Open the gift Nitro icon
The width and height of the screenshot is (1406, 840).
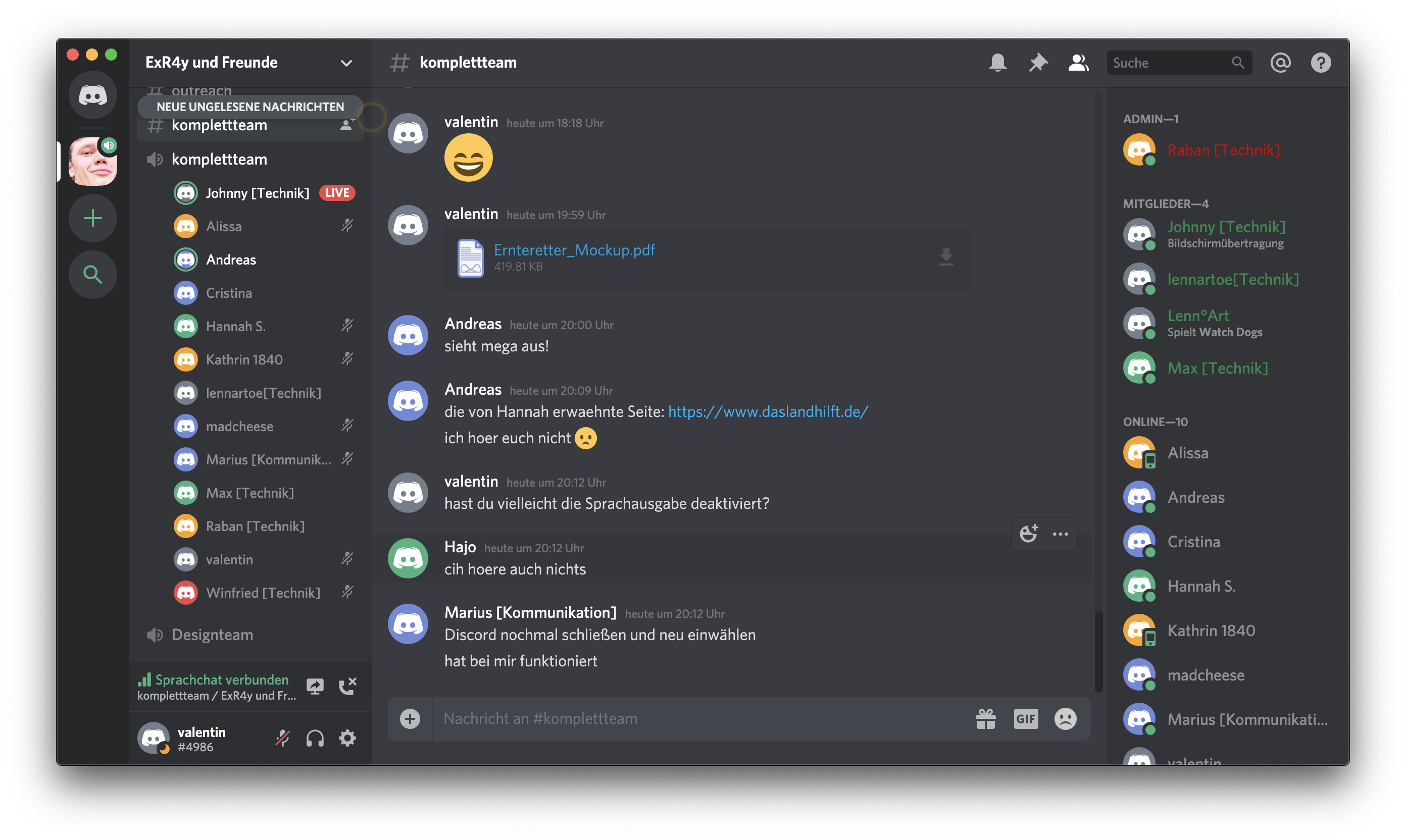[x=985, y=719]
